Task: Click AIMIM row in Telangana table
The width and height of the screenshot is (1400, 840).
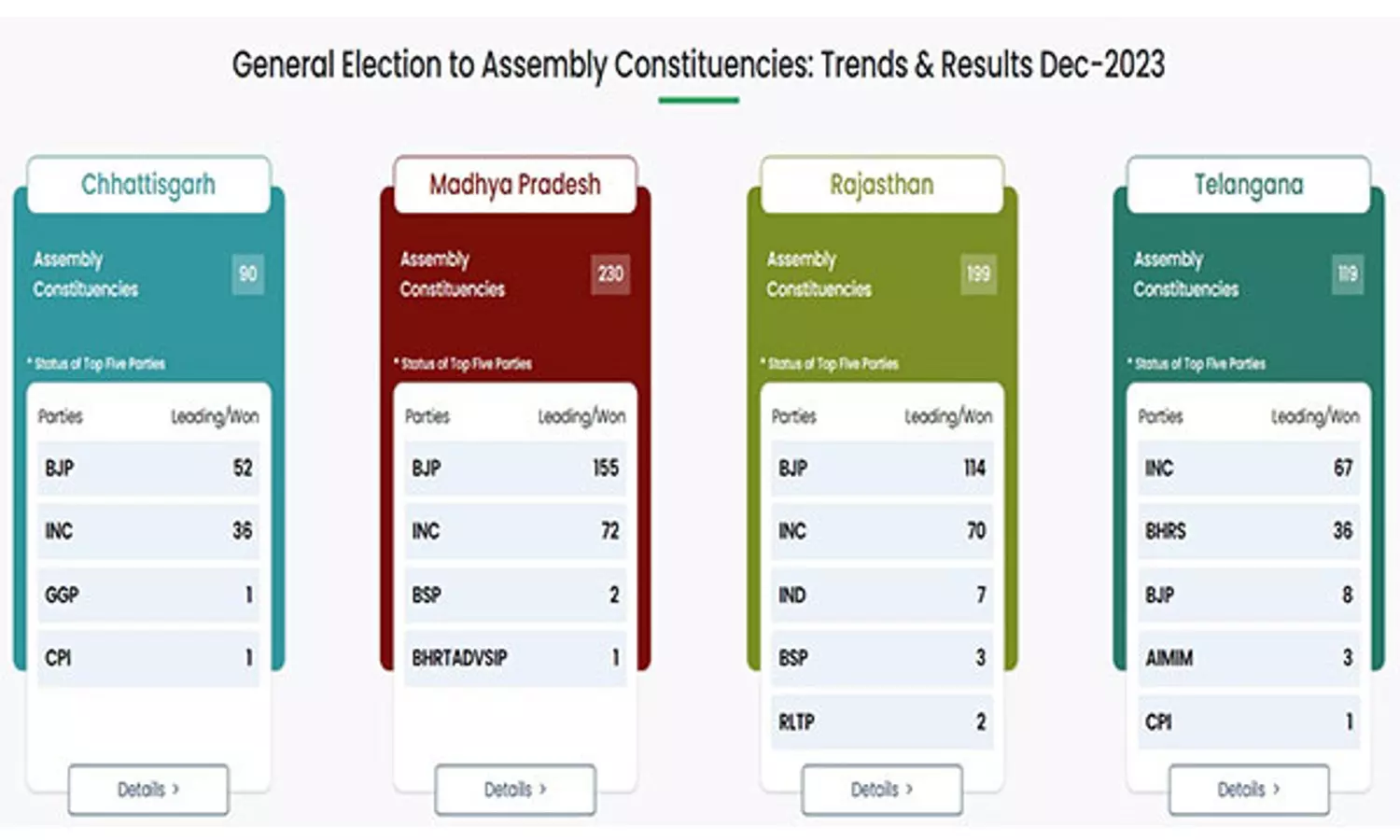Action: coord(1249,658)
